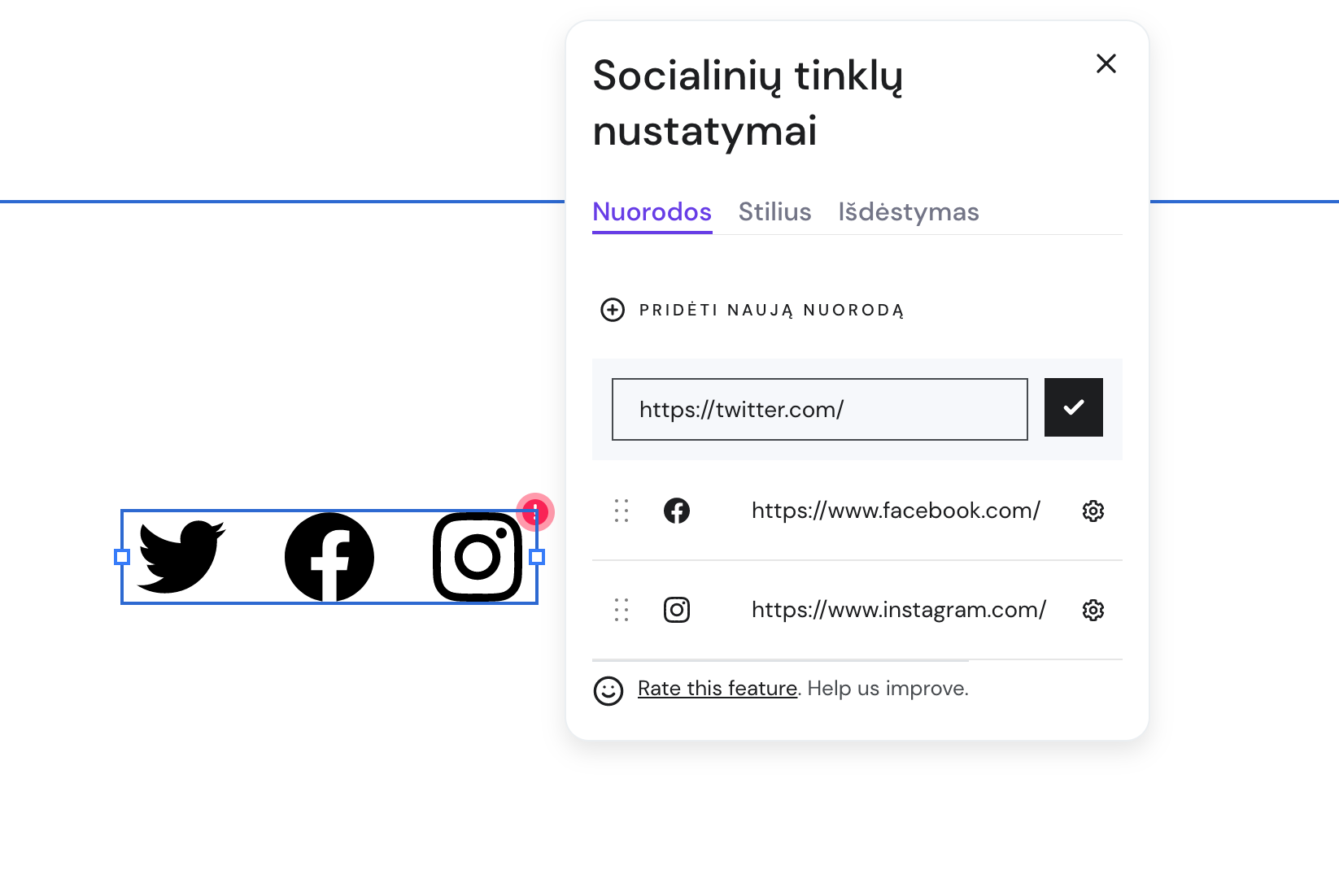This screenshot has width=1339, height=896.
Task: Open the Rate this feature link
Action: (717, 689)
